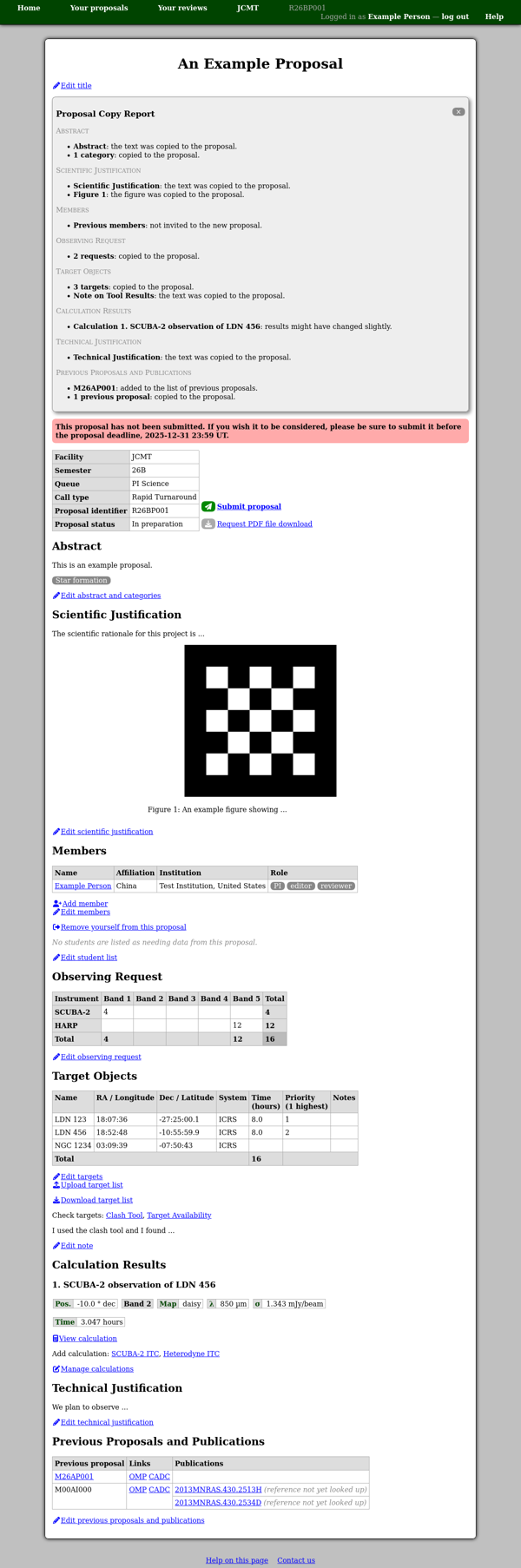Click the 3.047 hours time value
The image size is (521, 1568).
coord(102,1322)
